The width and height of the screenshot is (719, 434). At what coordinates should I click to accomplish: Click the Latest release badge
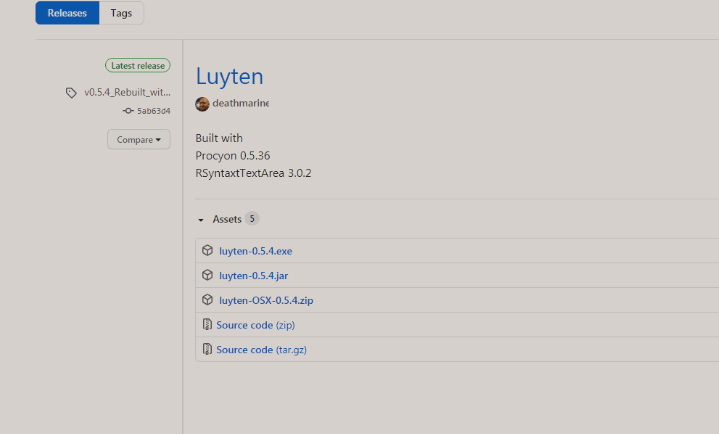click(x=138, y=66)
